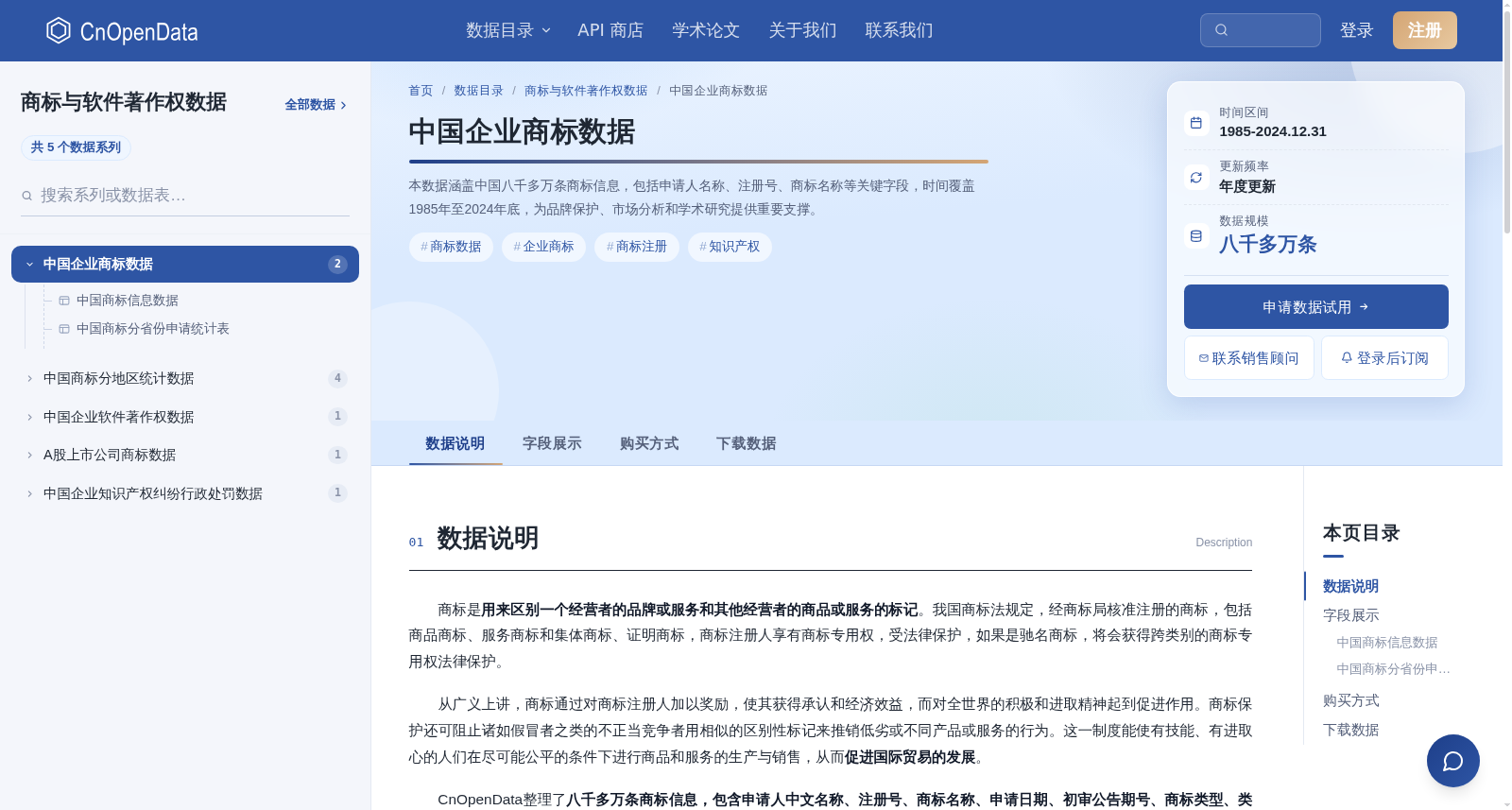Image resolution: width=1512 pixels, height=810 pixels.
Task: Switch to the 数据说明 tab
Action: pyautogui.click(x=455, y=443)
